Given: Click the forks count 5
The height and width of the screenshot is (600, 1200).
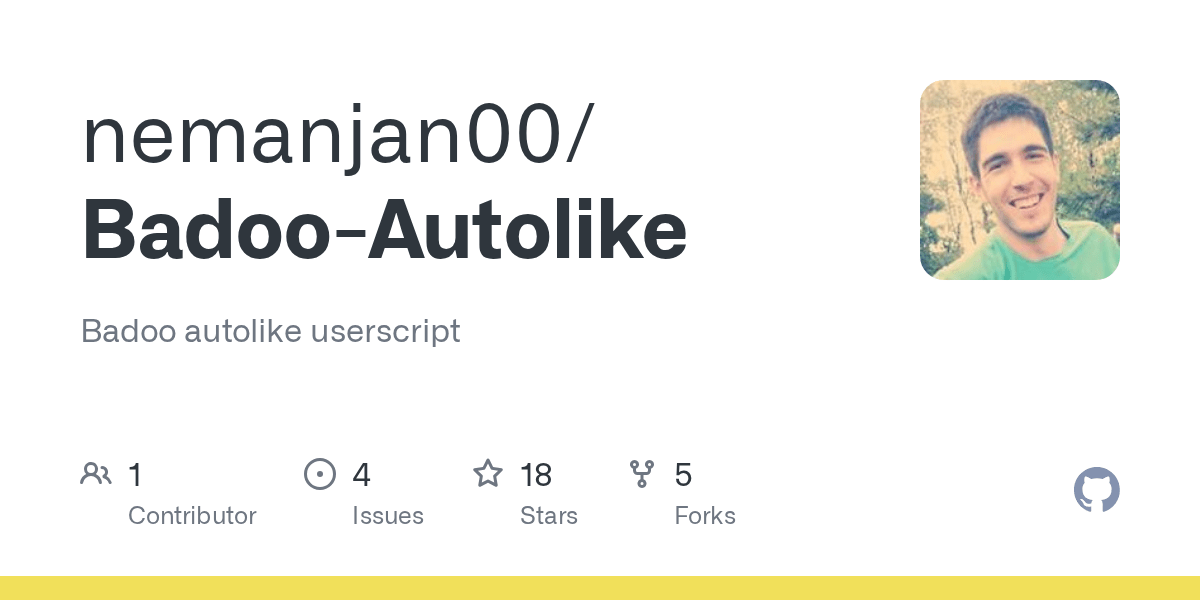Looking at the screenshot, I should (683, 474).
